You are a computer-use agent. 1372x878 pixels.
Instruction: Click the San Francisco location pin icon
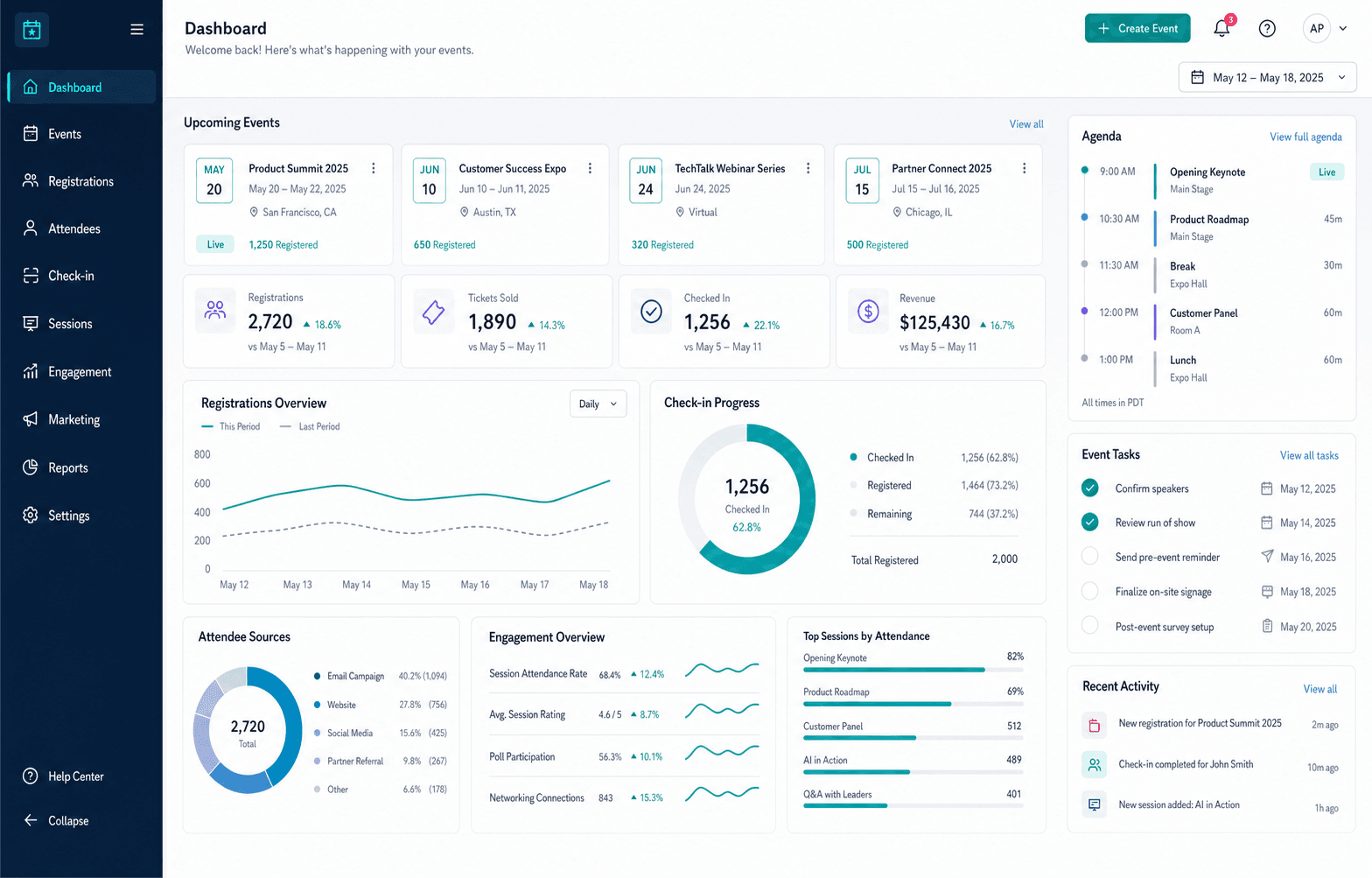pyautogui.click(x=254, y=212)
